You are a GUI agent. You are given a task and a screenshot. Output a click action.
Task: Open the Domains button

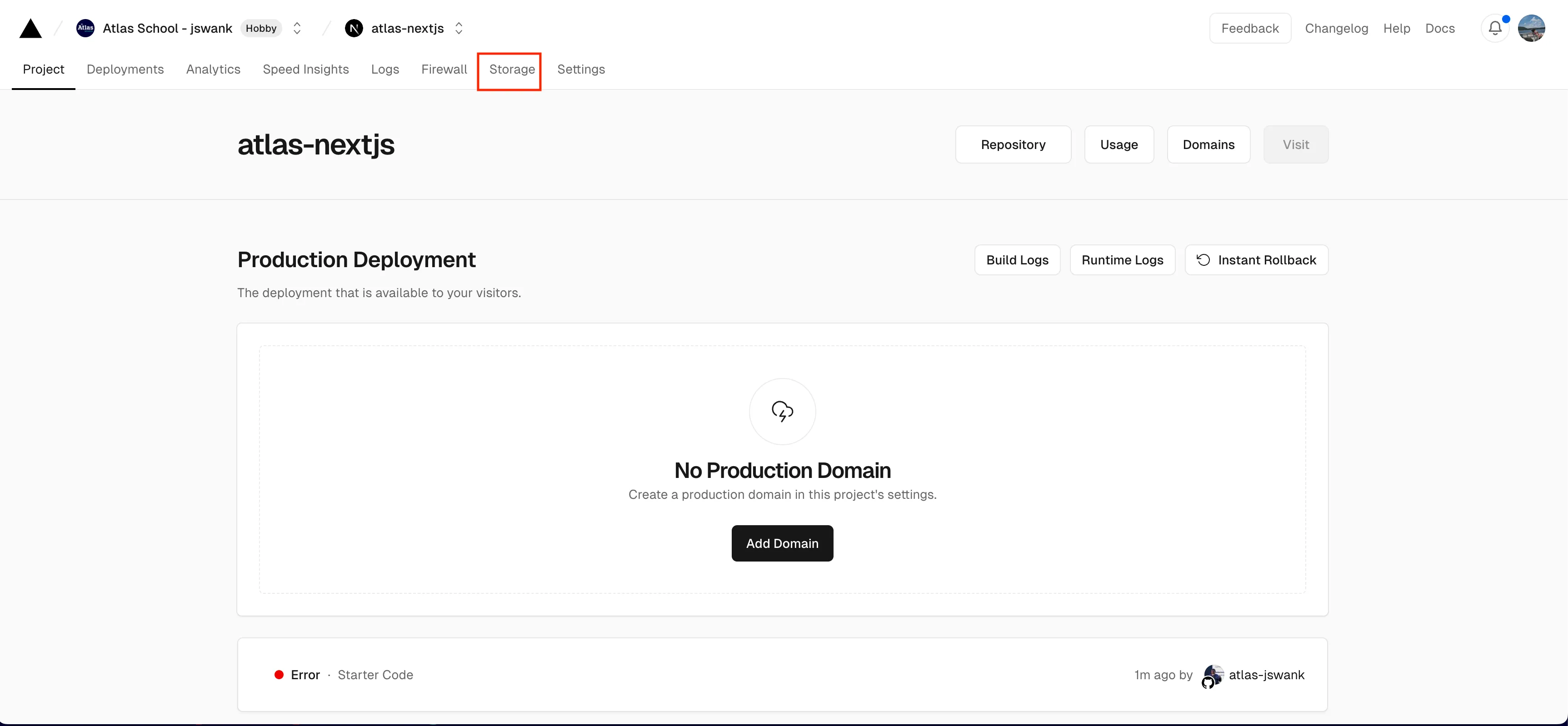click(1209, 144)
